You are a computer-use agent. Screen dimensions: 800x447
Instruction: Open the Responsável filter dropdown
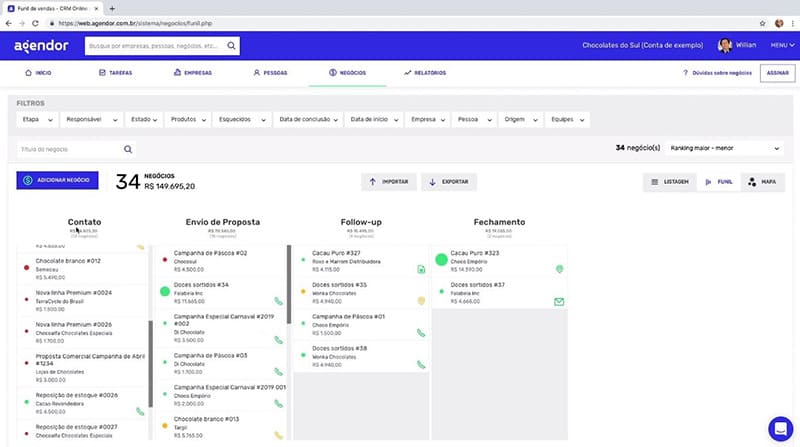92,120
